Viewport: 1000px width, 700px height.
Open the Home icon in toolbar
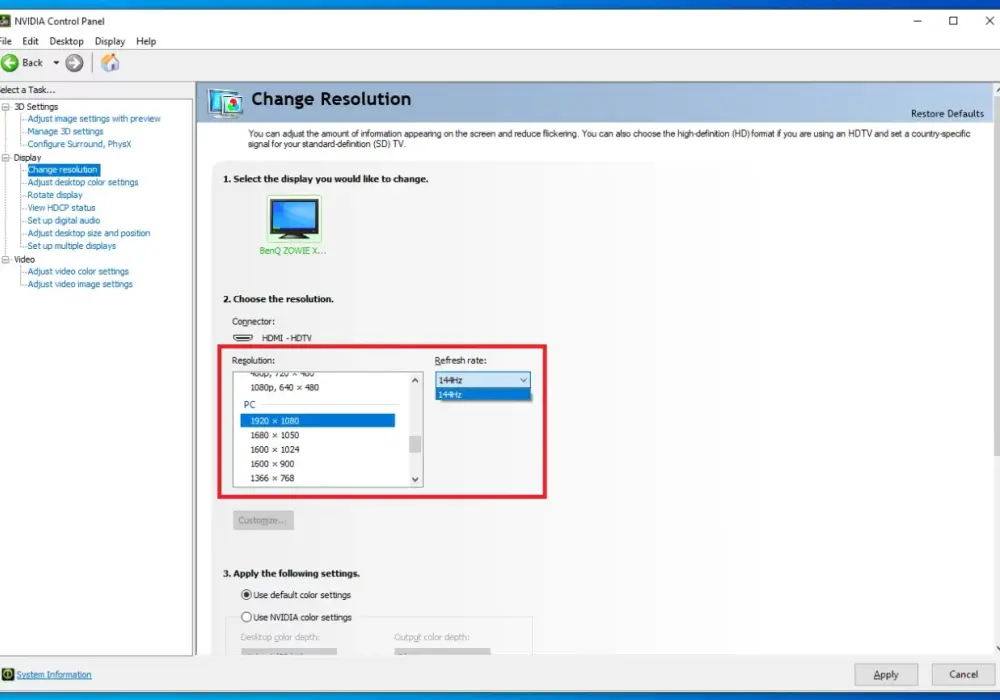tap(110, 62)
